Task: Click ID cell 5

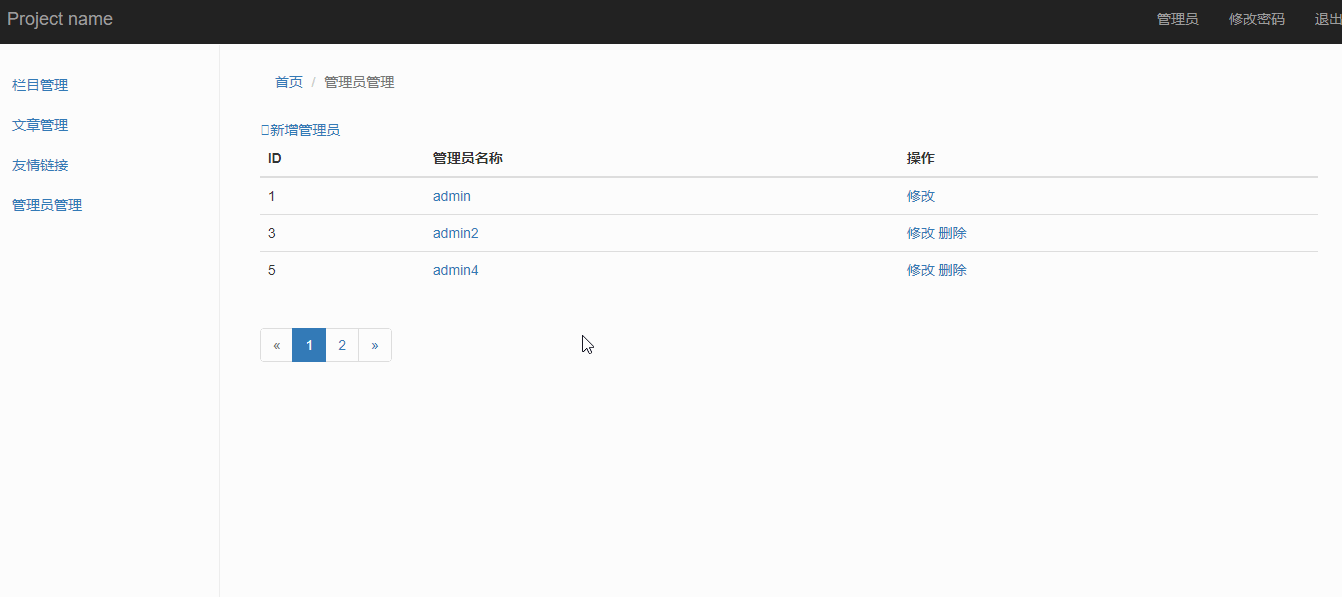Action: coord(272,270)
